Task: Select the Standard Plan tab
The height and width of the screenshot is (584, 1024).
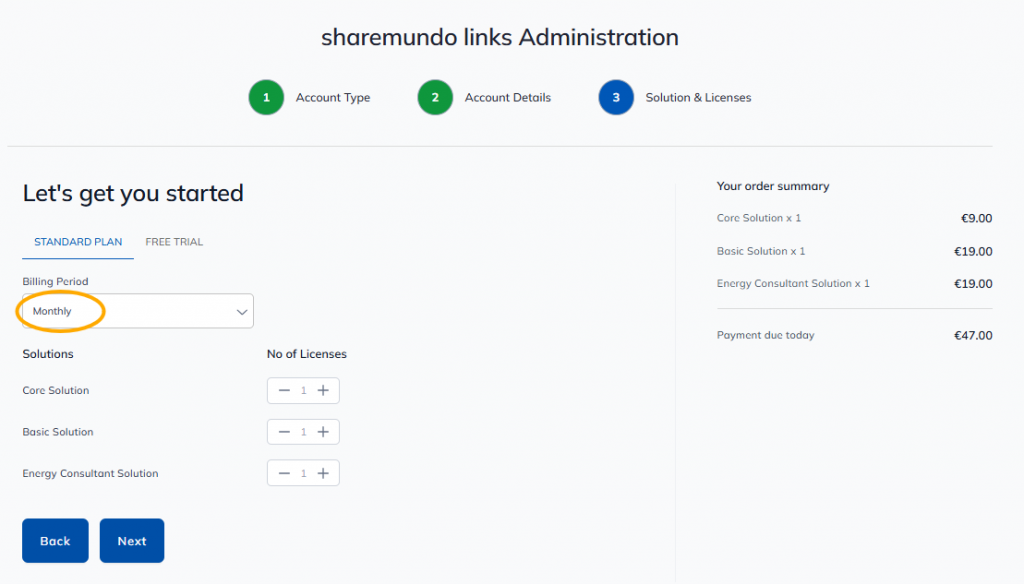Action: (78, 242)
